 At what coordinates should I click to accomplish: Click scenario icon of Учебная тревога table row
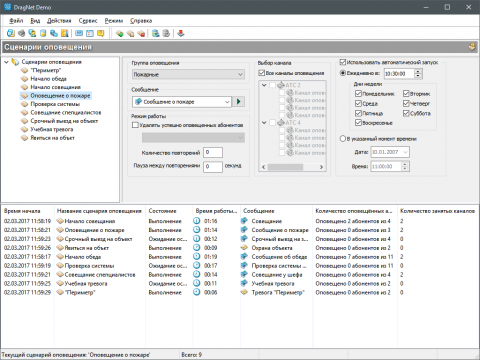coord(60,283)
